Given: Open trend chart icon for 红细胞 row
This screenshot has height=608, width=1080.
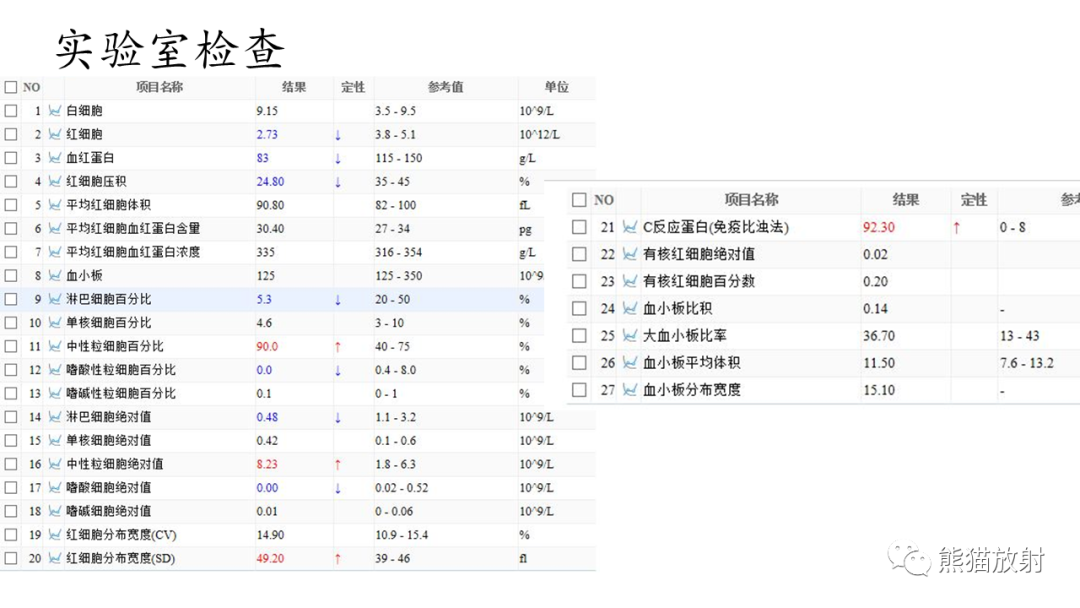Looking at the screenshot, I should pos(54,134).
